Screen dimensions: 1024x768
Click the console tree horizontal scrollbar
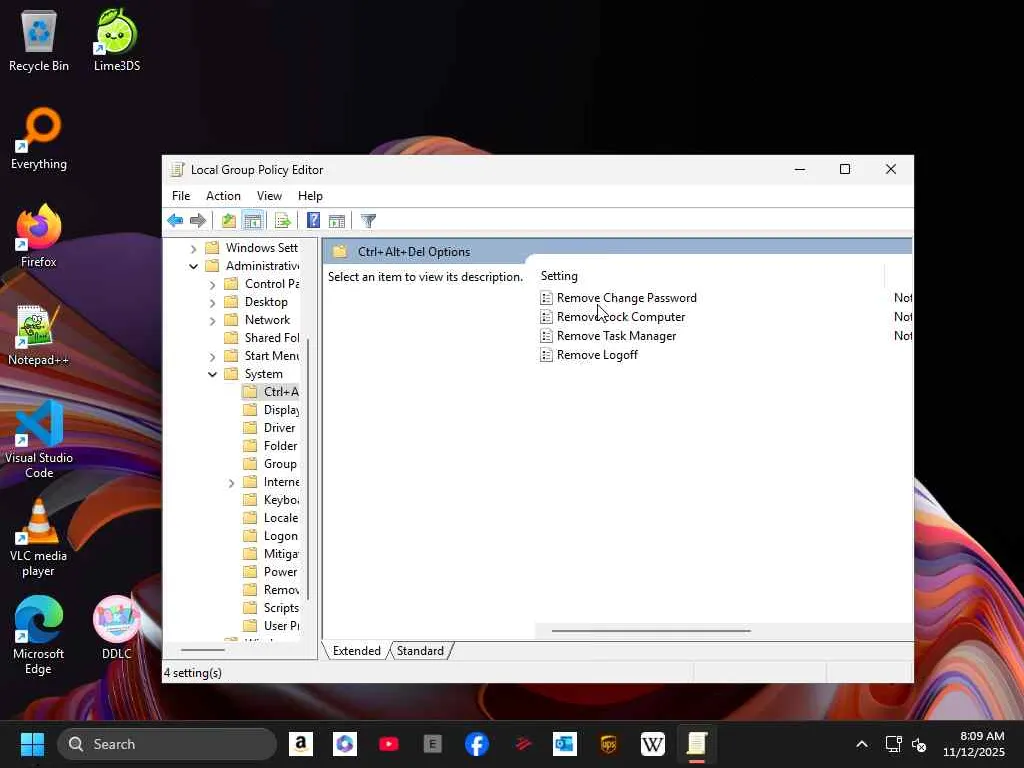point(202,650)
